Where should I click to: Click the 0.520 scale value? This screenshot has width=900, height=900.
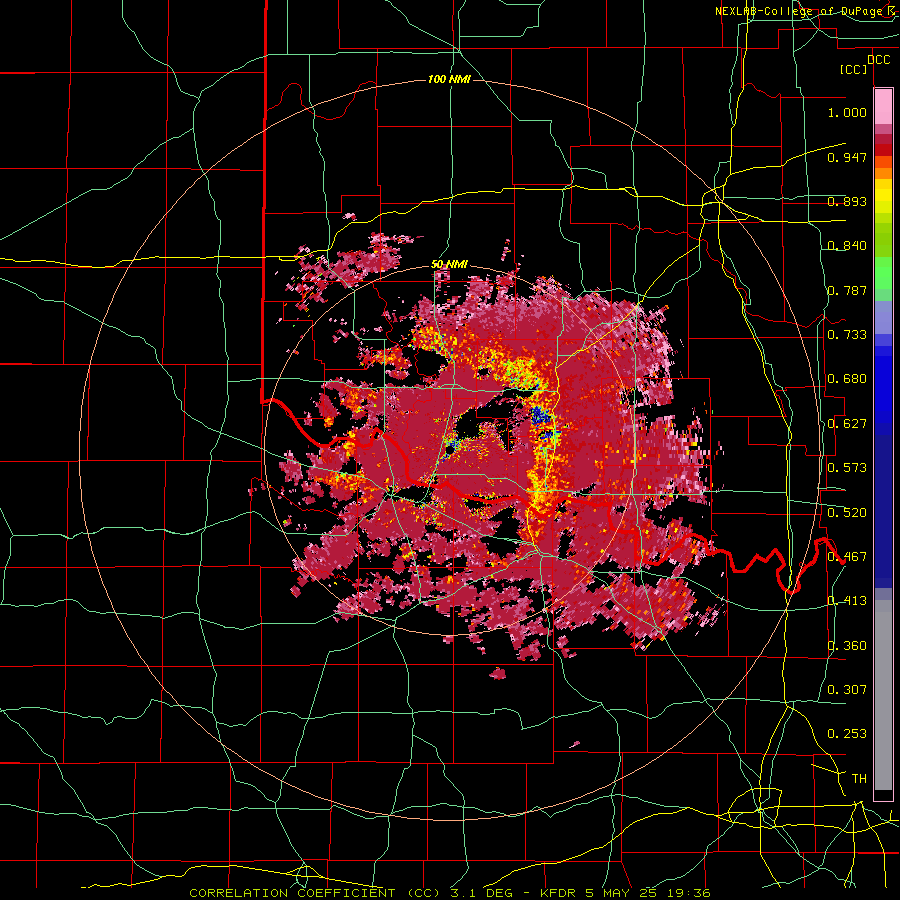pyautogui.click(x=847, y=513)
